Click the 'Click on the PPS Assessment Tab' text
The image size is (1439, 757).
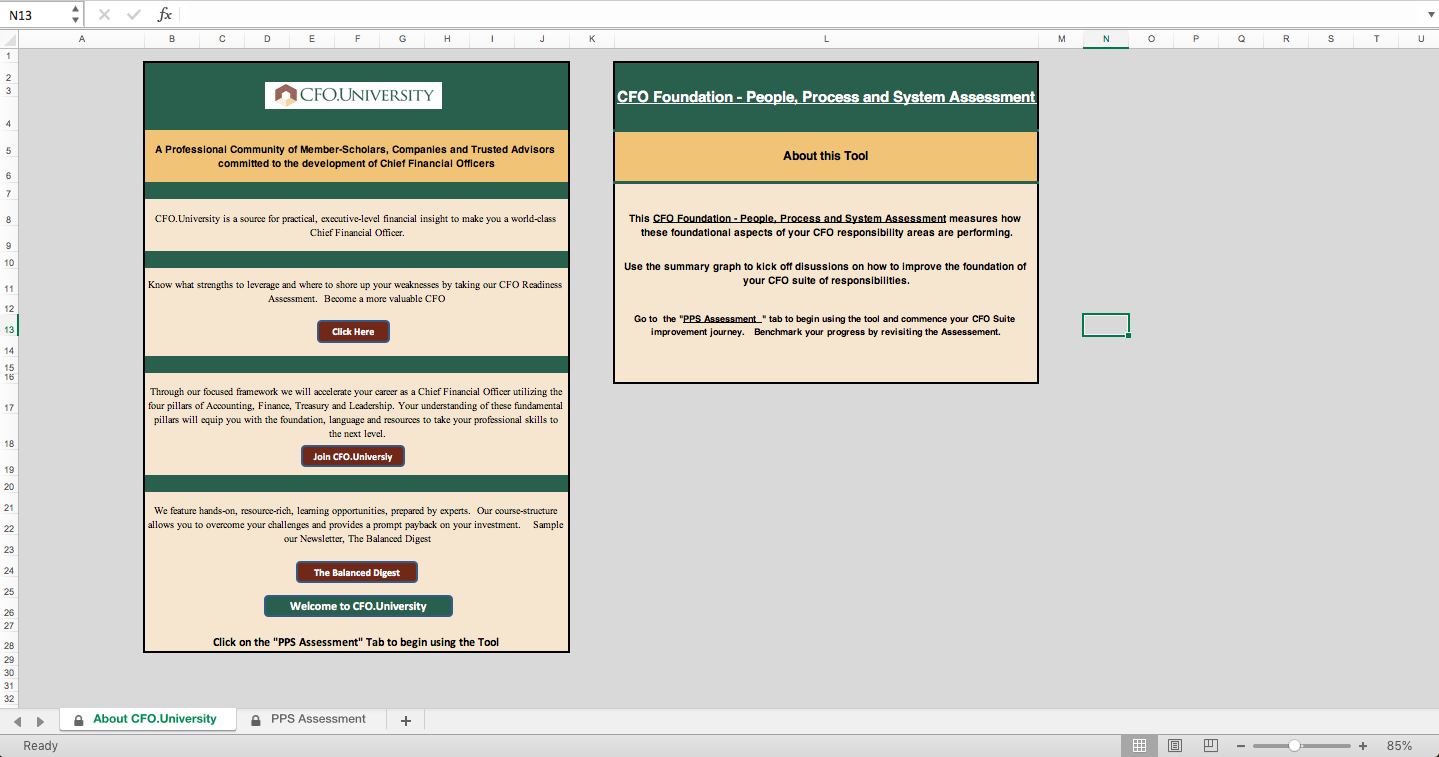[356, 642]
